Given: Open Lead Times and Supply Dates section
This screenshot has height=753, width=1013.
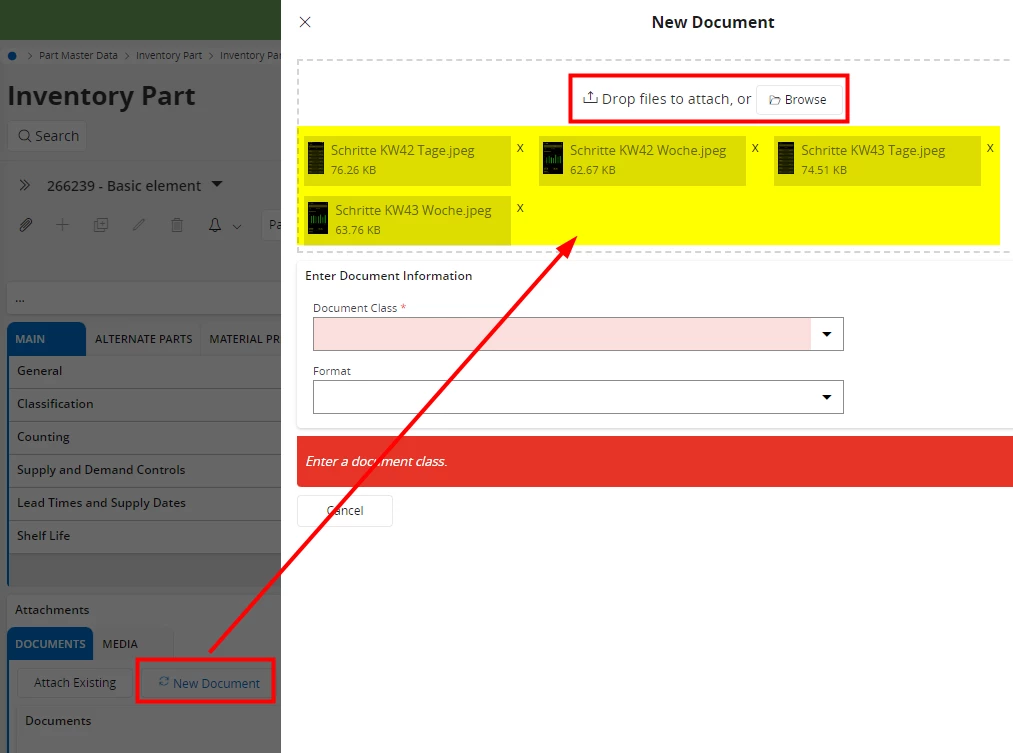Looking at the screenshot, I should [x=145, y=503].
